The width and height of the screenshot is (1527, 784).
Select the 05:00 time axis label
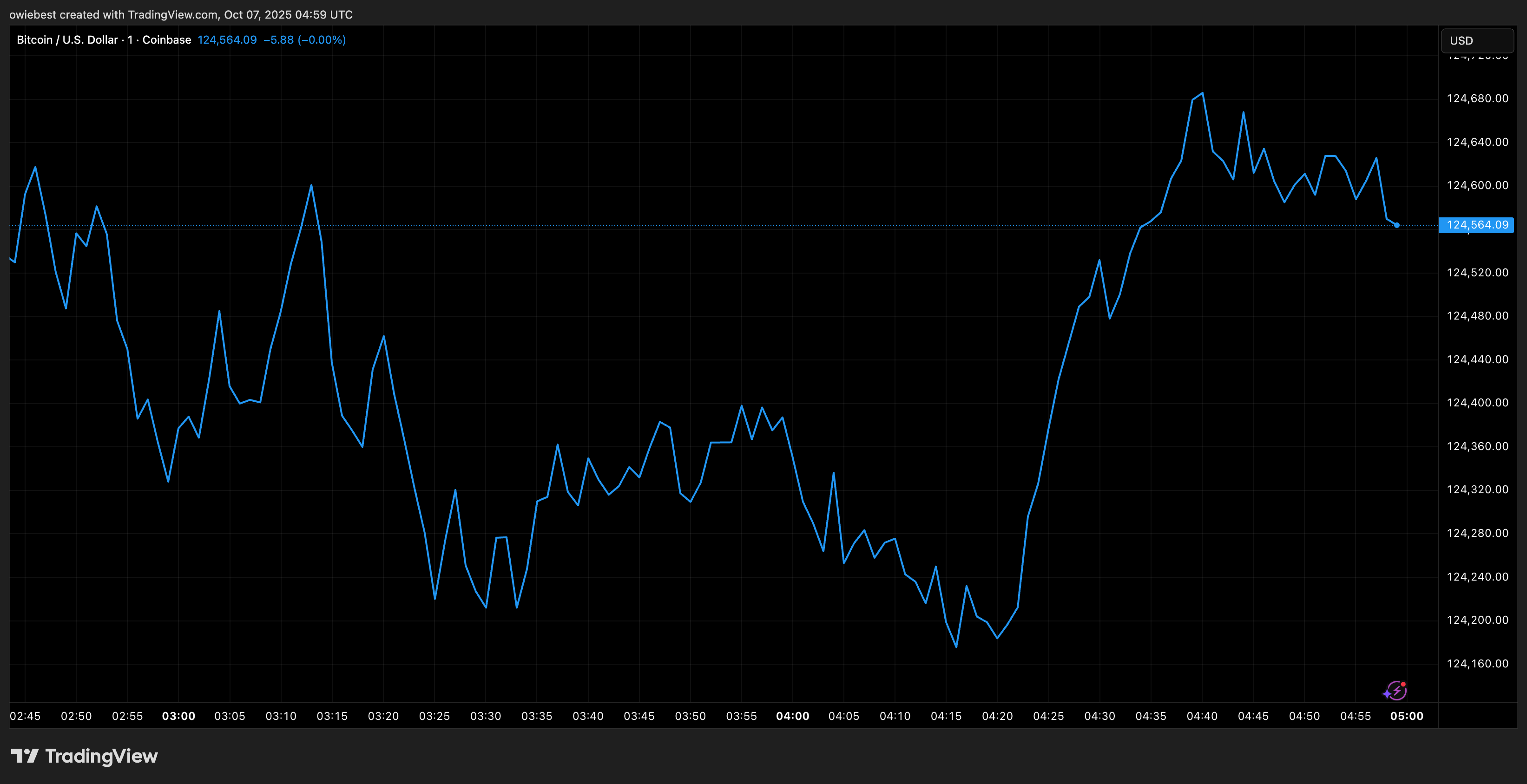click(1407, 716)
